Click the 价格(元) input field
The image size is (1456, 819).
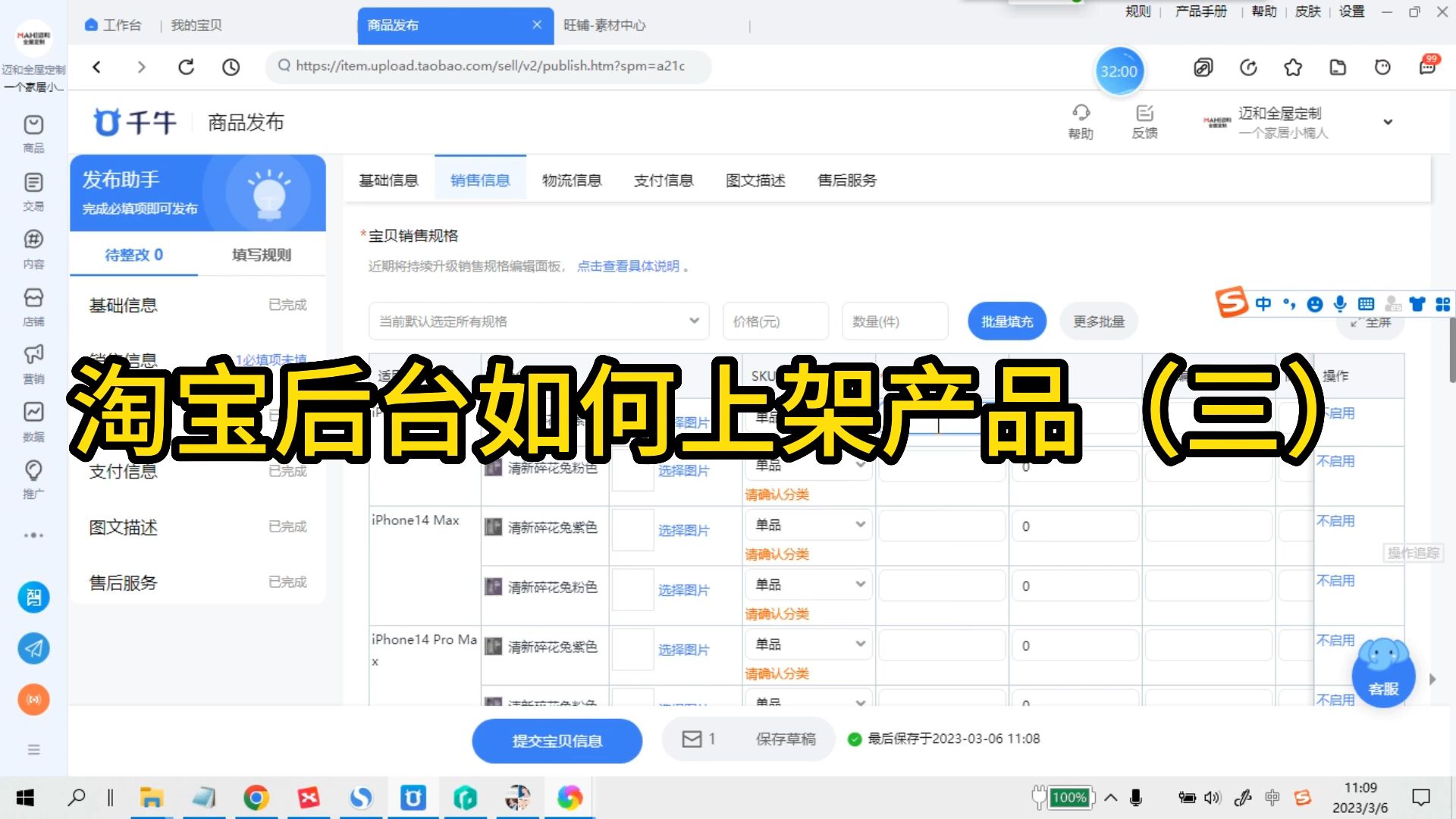click(x=775, y=321)
